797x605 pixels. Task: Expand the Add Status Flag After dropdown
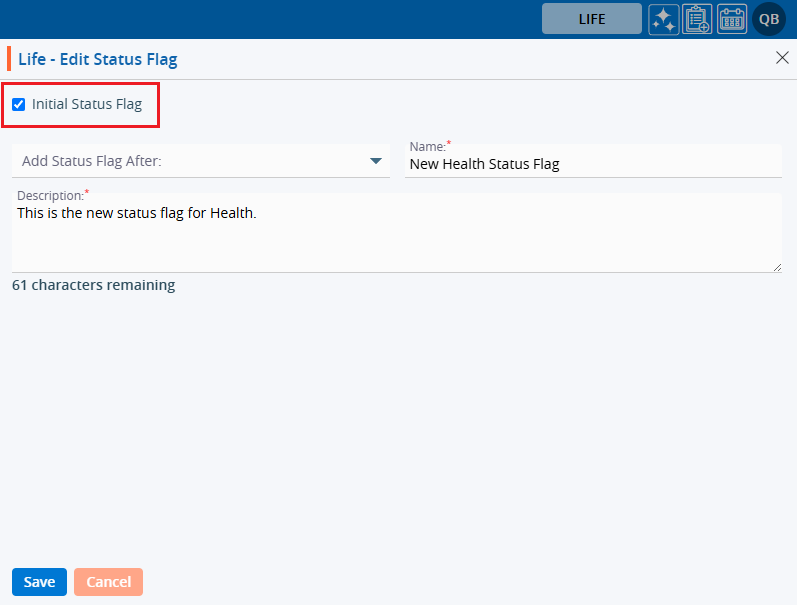(200, 161)
